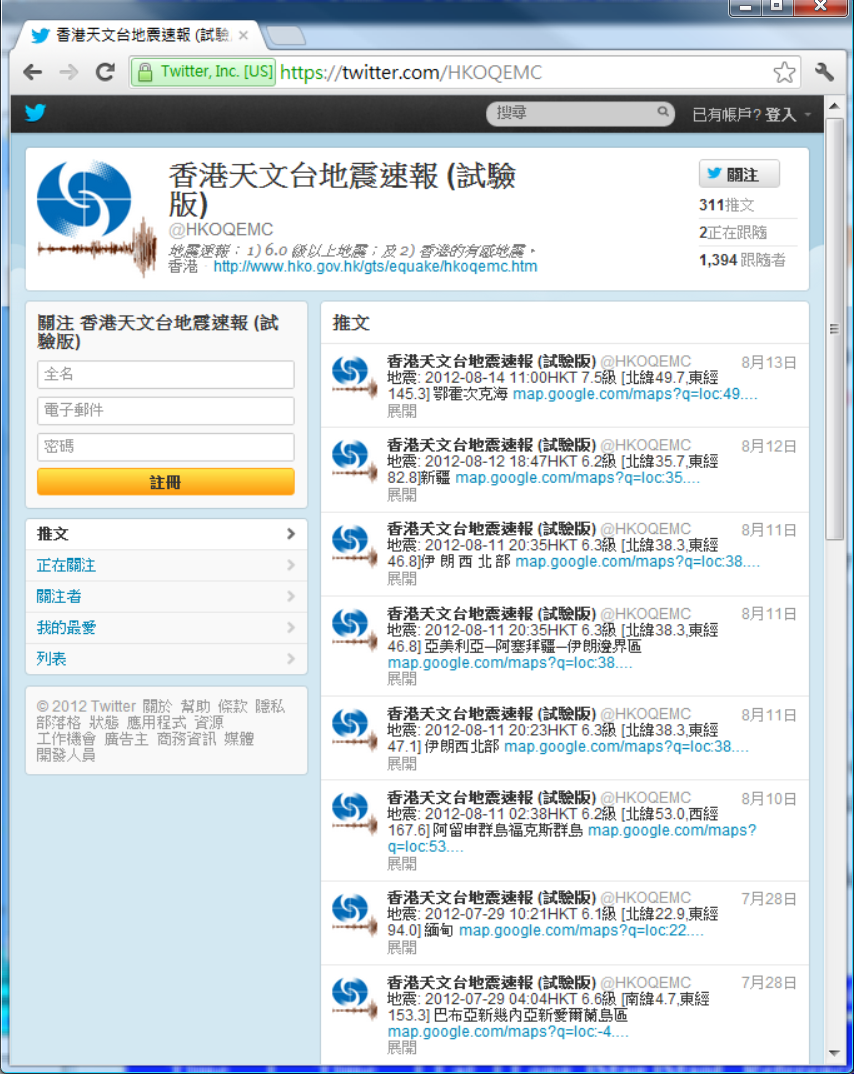Open the Twitter, Inc. [US] padlock security badge

tap(204, 72)
